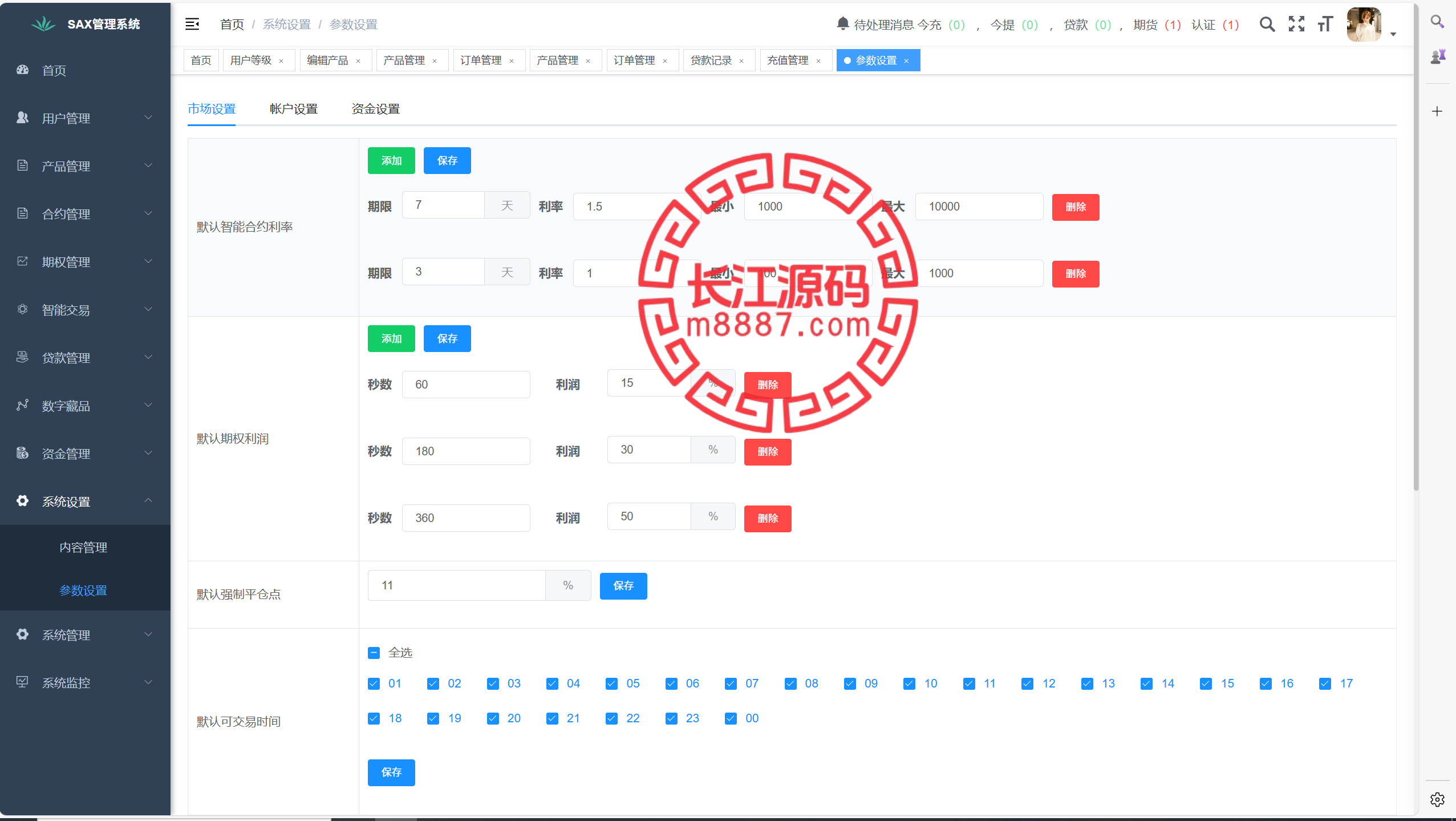Save the 默认可交易时间 selection
The height and width of the screenshot is (821, 1456).
[391, 773]
